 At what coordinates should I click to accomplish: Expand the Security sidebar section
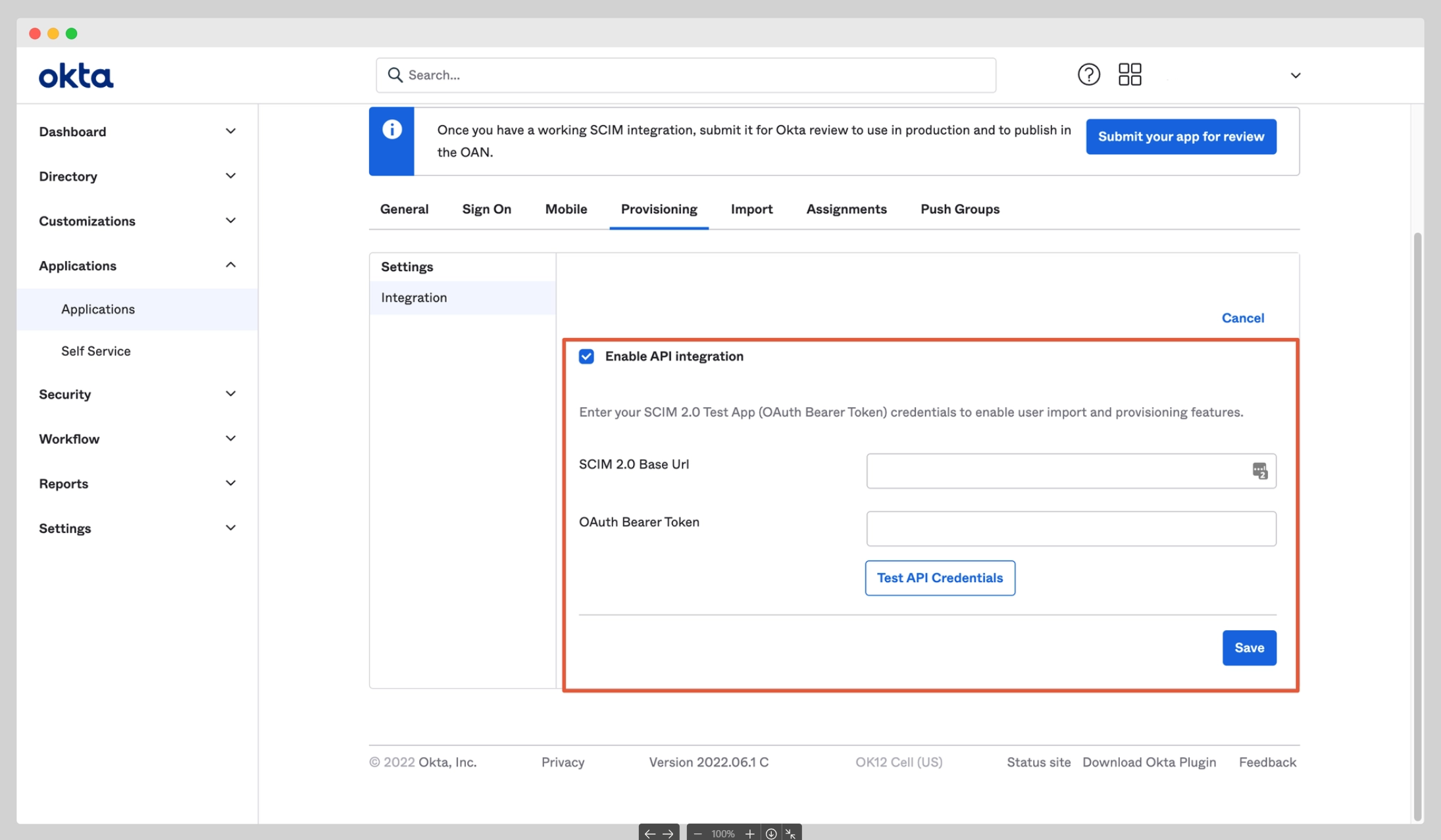pyautogui.click(x=230, y=394)
